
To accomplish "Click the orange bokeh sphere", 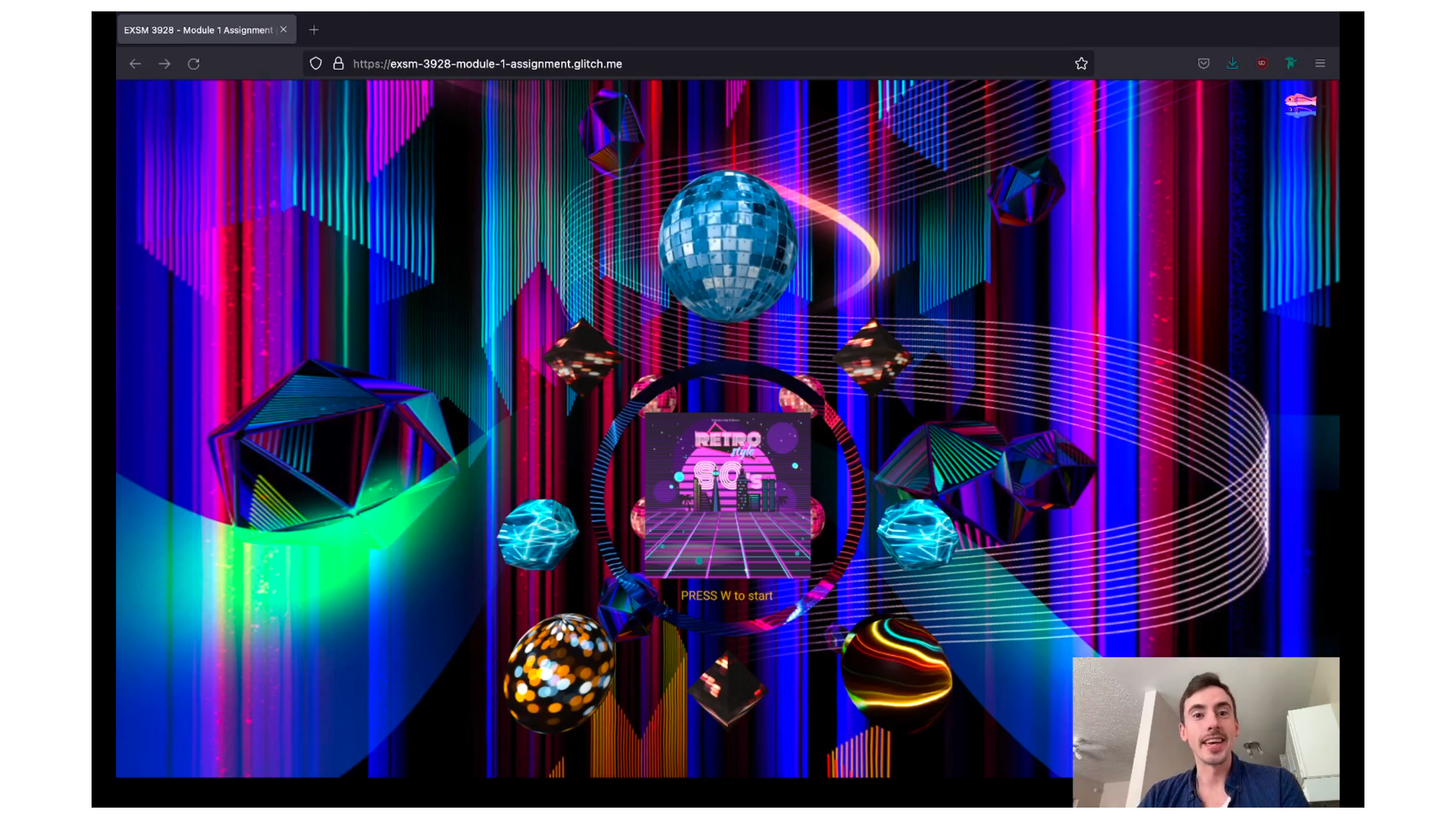I will pos(559,673).
